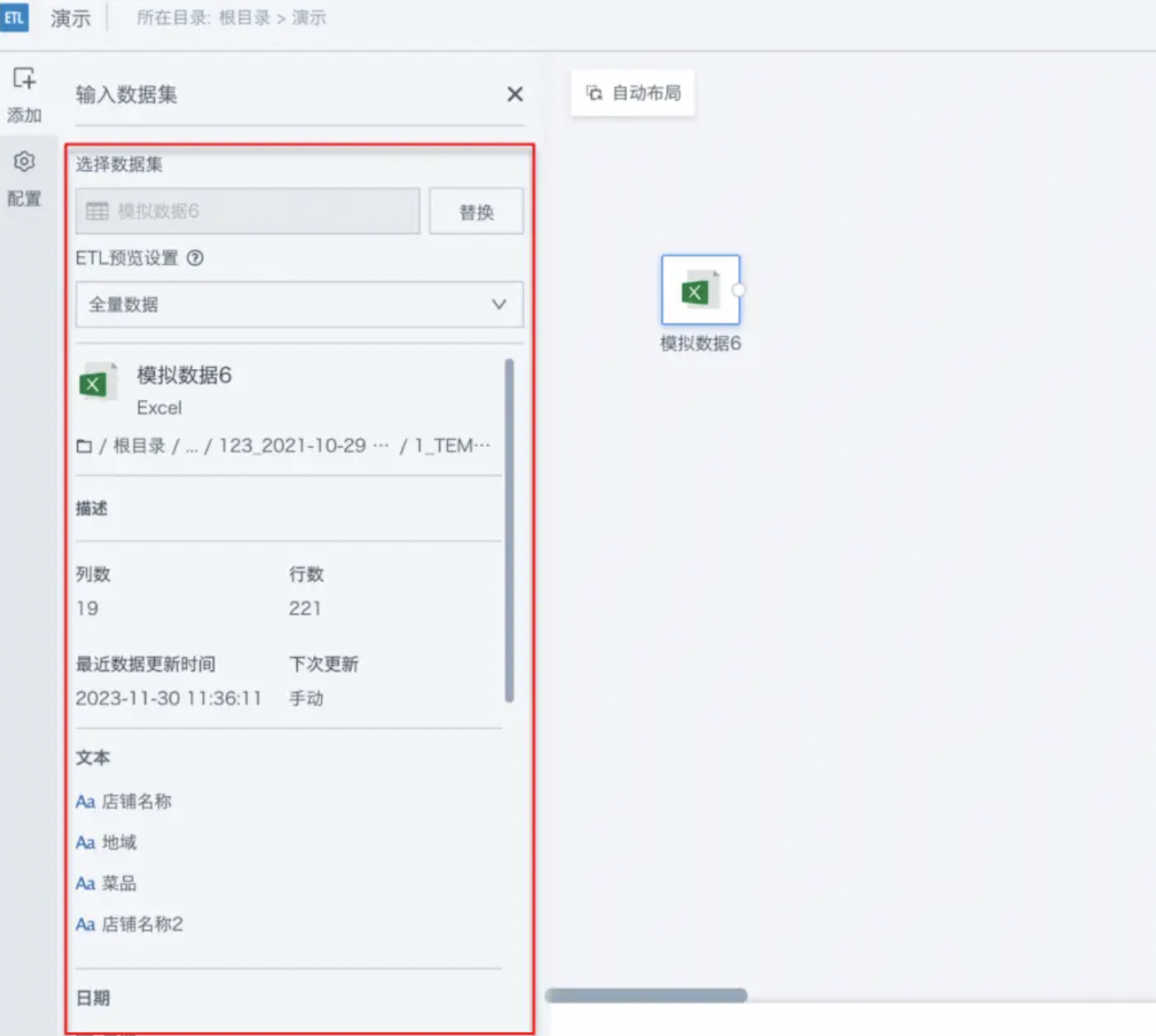Click the ETL logo icon
Image resolution: width=1156 pixels, height=1036 pixels.
pos(14,18)
